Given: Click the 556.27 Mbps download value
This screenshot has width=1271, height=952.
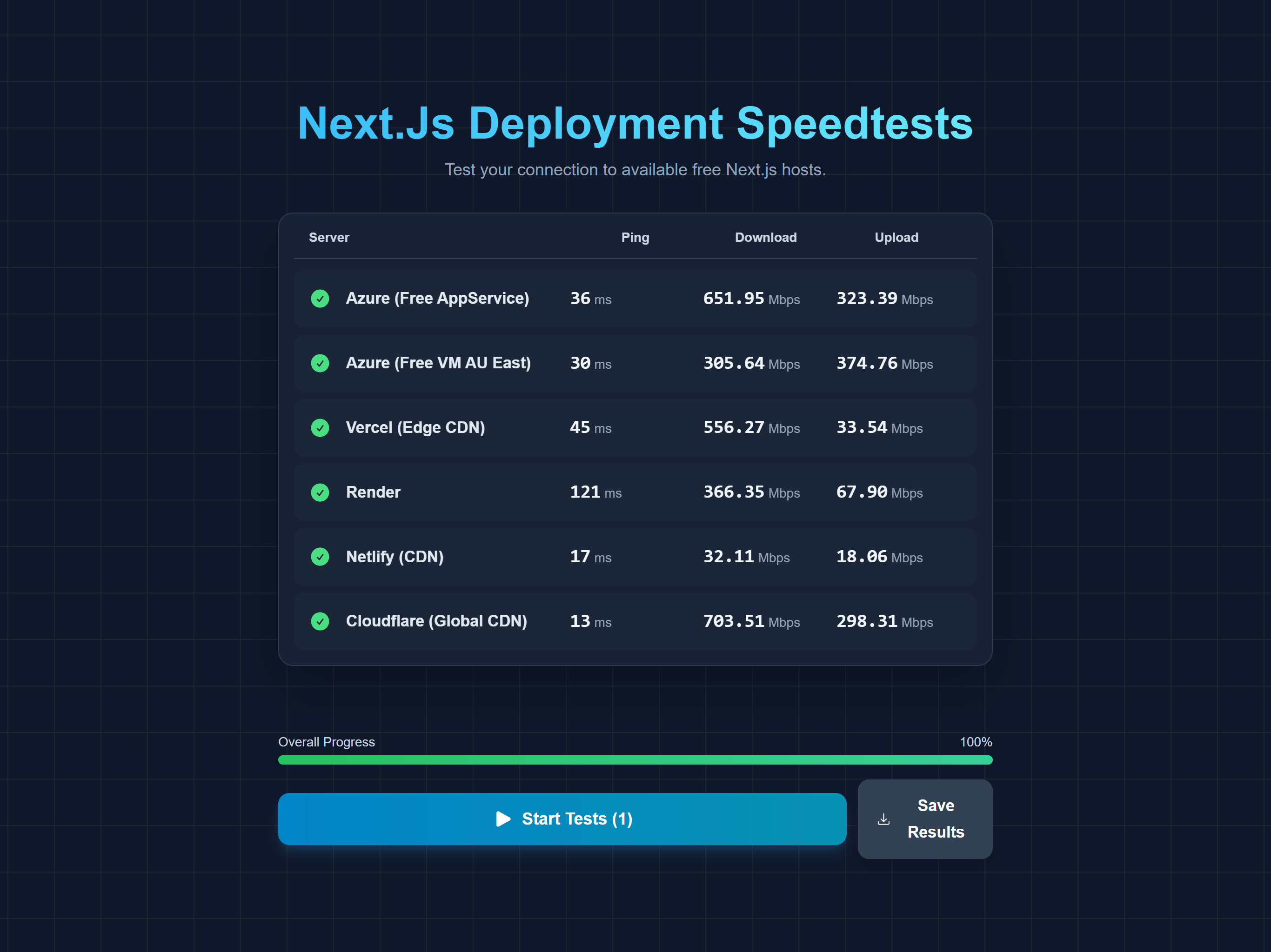Looking at the screenshot, I should pos(751,427).
